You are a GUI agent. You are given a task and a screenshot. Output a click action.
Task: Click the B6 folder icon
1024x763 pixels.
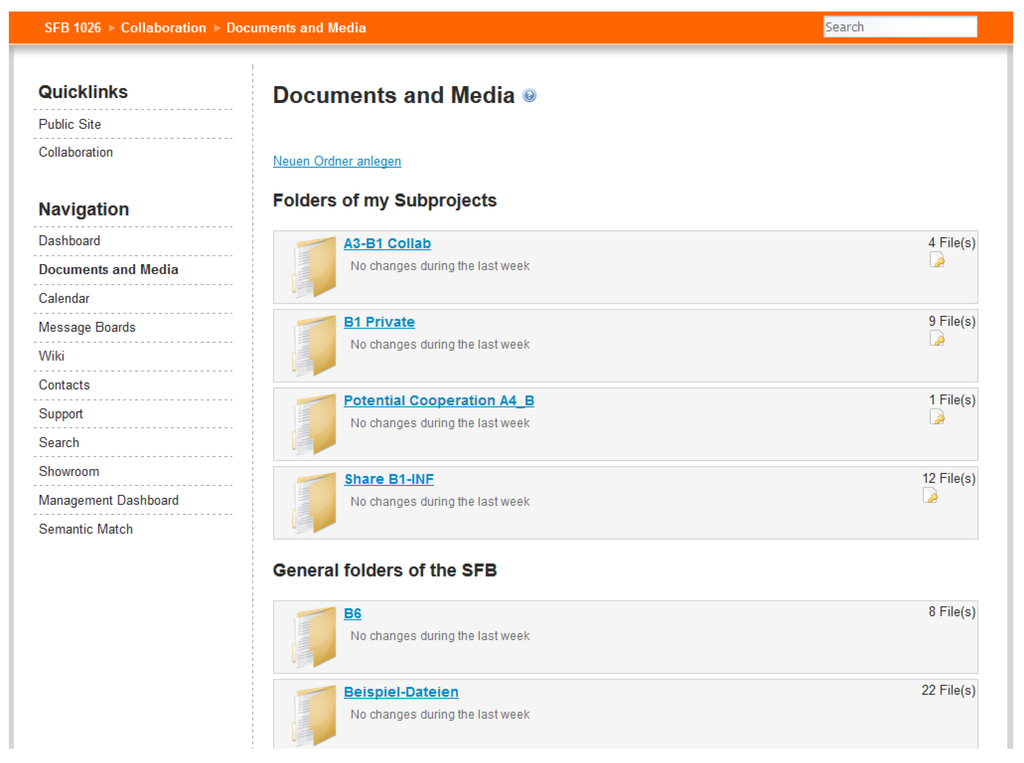(x=315, y=637)
